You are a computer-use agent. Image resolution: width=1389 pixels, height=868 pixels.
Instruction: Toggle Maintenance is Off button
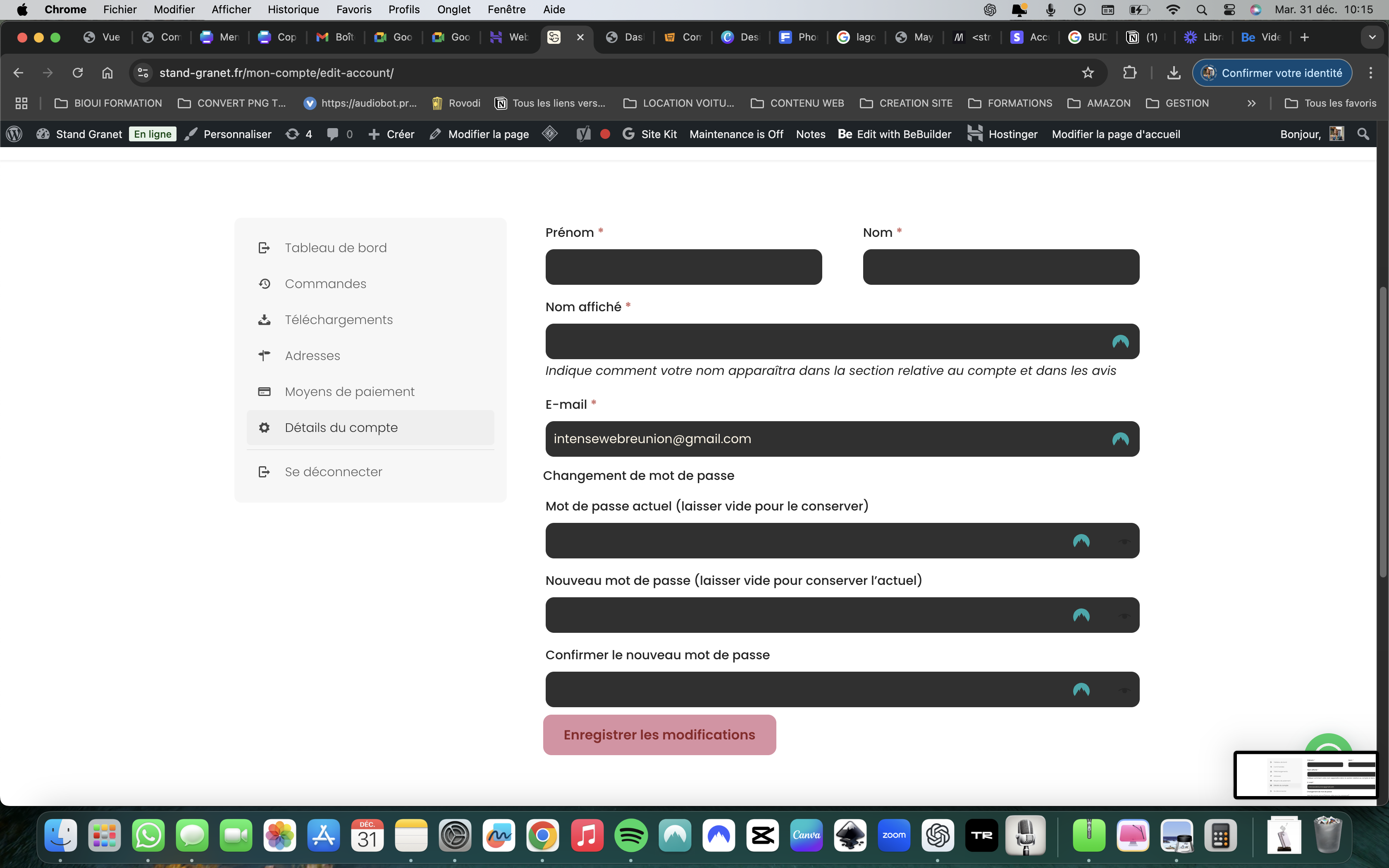pos(736,133)
